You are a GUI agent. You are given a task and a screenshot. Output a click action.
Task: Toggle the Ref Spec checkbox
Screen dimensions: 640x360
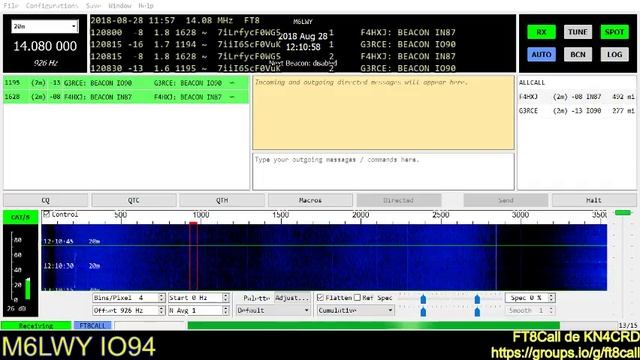point(358,298)
